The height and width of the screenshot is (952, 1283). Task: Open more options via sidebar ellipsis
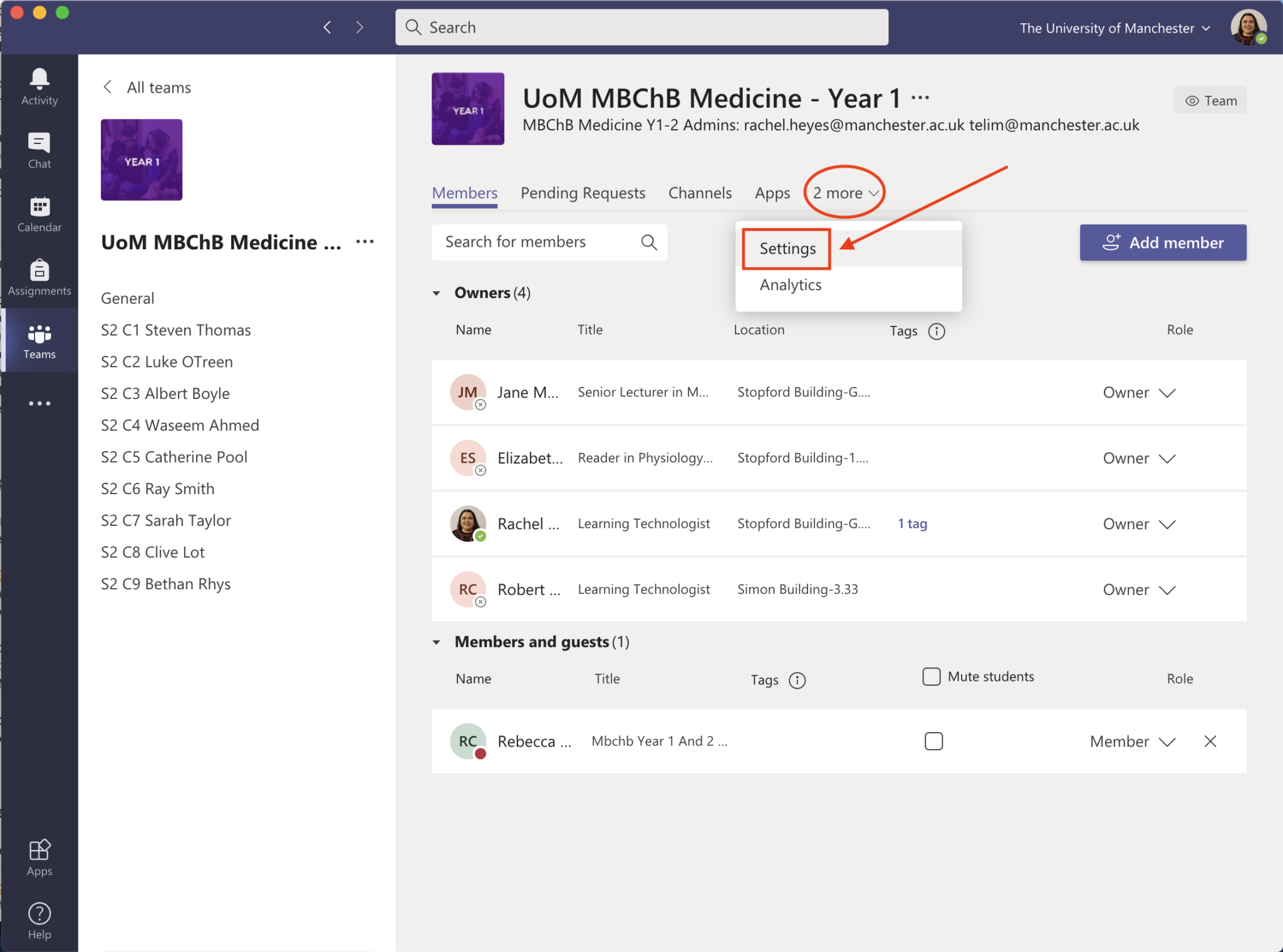coord(39,403)
